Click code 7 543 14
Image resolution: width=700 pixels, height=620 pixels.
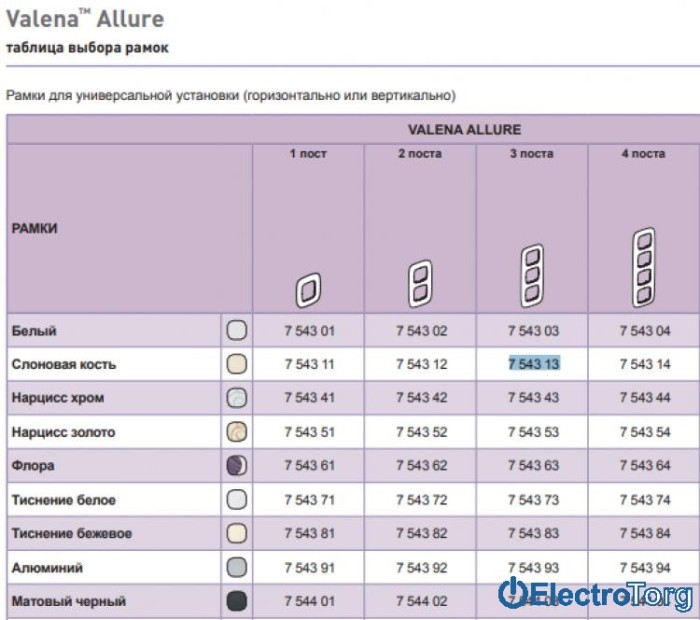click(645, 364)
